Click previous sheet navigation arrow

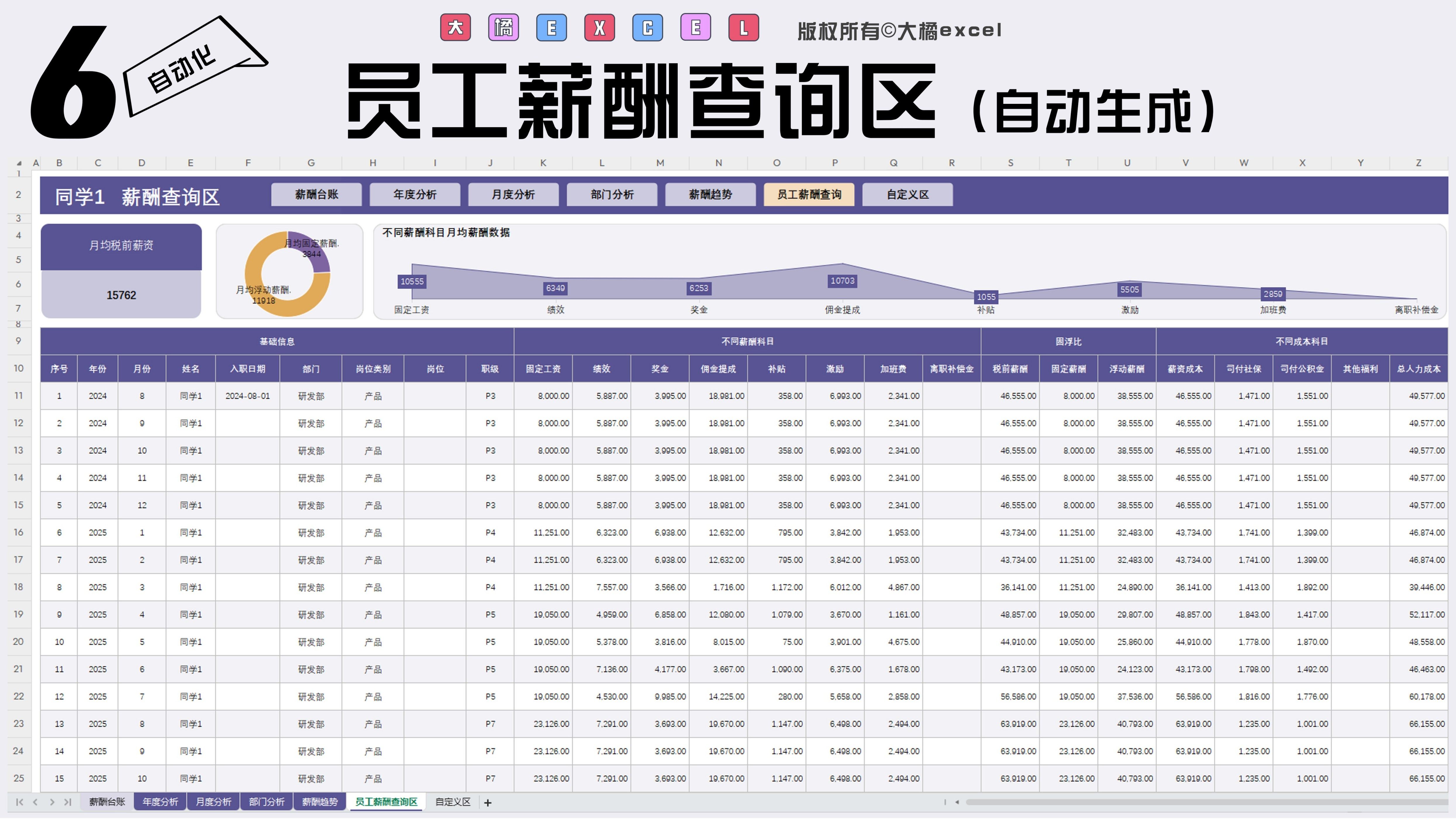coord(36,803)
